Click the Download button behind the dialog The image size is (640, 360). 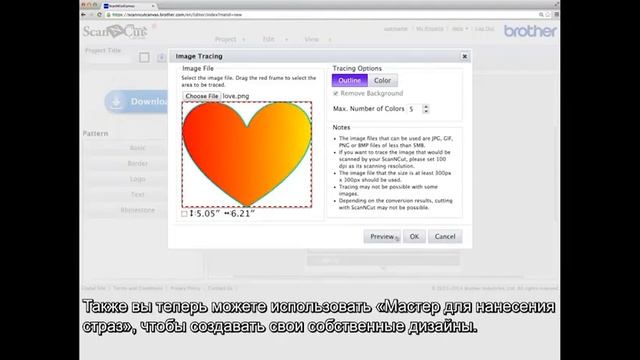click(x=137, y=102)
